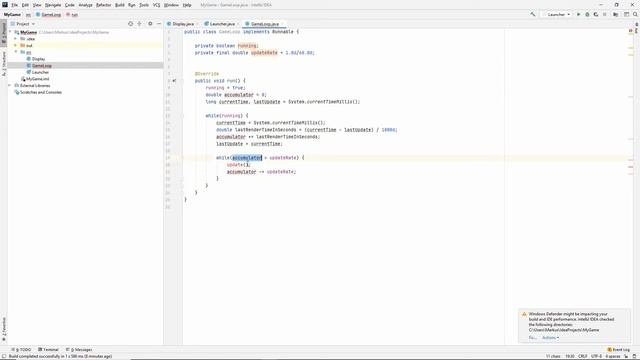Screen dimensions: 640x360
Task: Expand External Libraries node
Action: pos(10,86)
